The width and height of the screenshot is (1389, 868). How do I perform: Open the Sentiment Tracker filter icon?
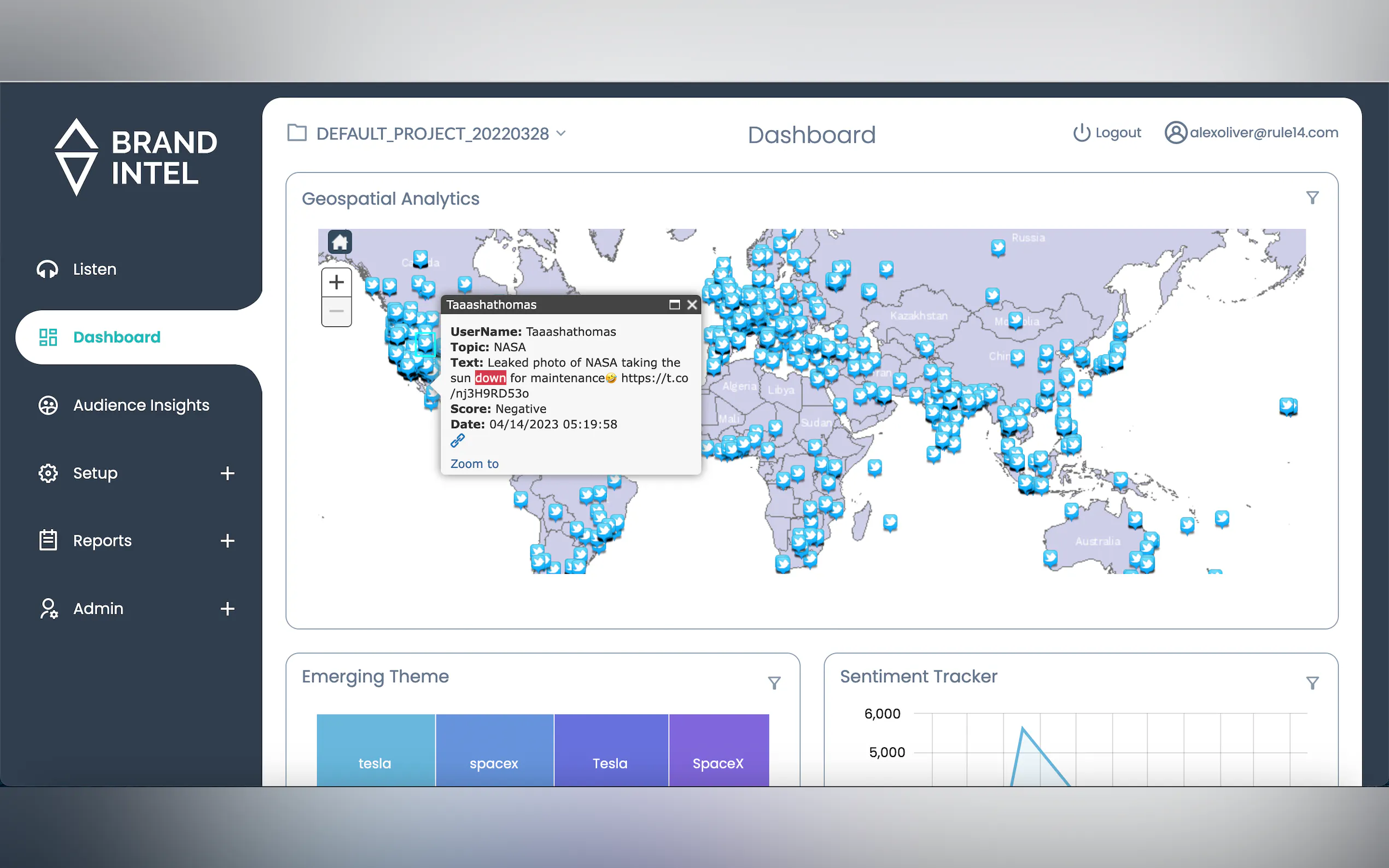coord(1312,683)
